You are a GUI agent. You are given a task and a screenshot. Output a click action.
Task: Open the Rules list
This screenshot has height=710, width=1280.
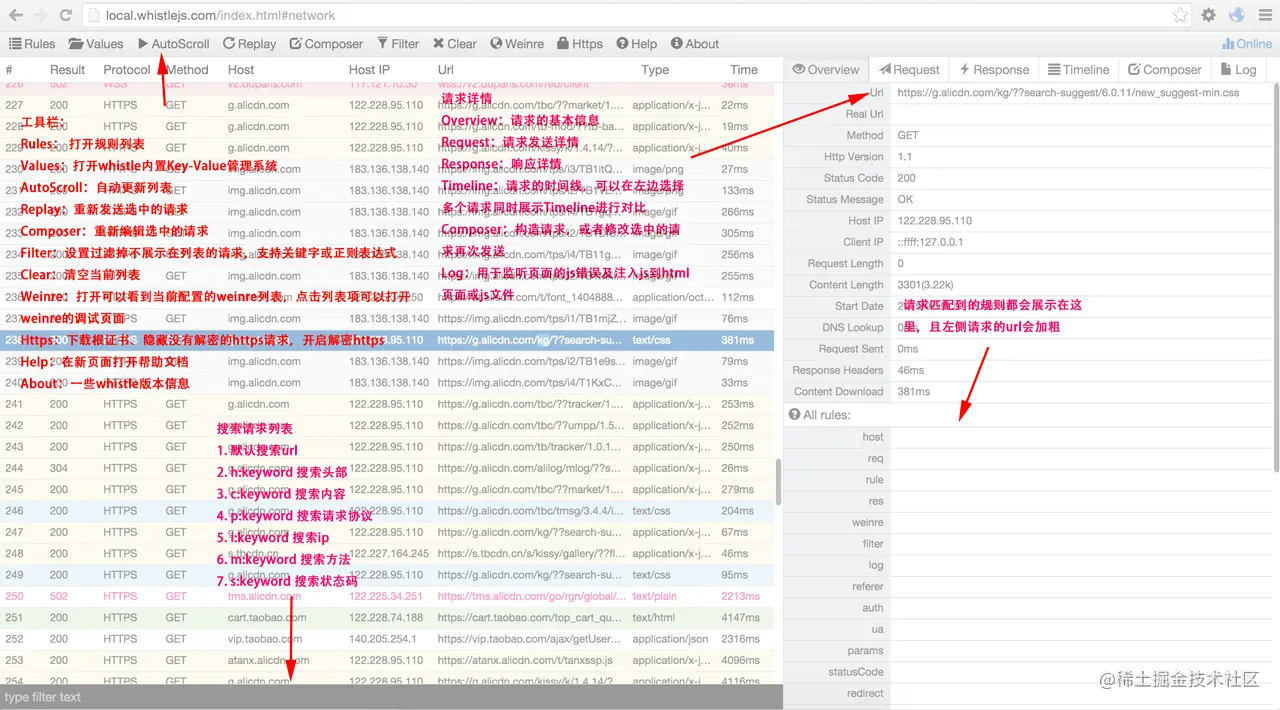point(32,44)
